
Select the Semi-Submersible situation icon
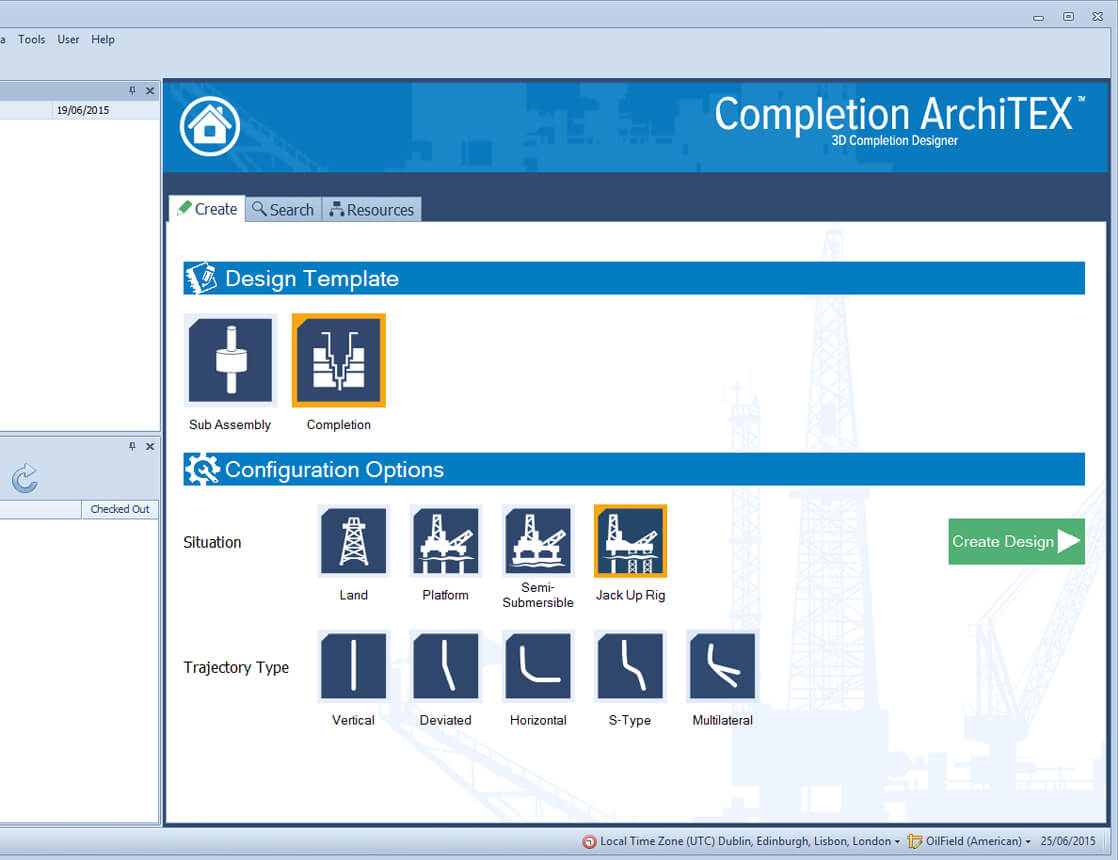tap(538, 541)
